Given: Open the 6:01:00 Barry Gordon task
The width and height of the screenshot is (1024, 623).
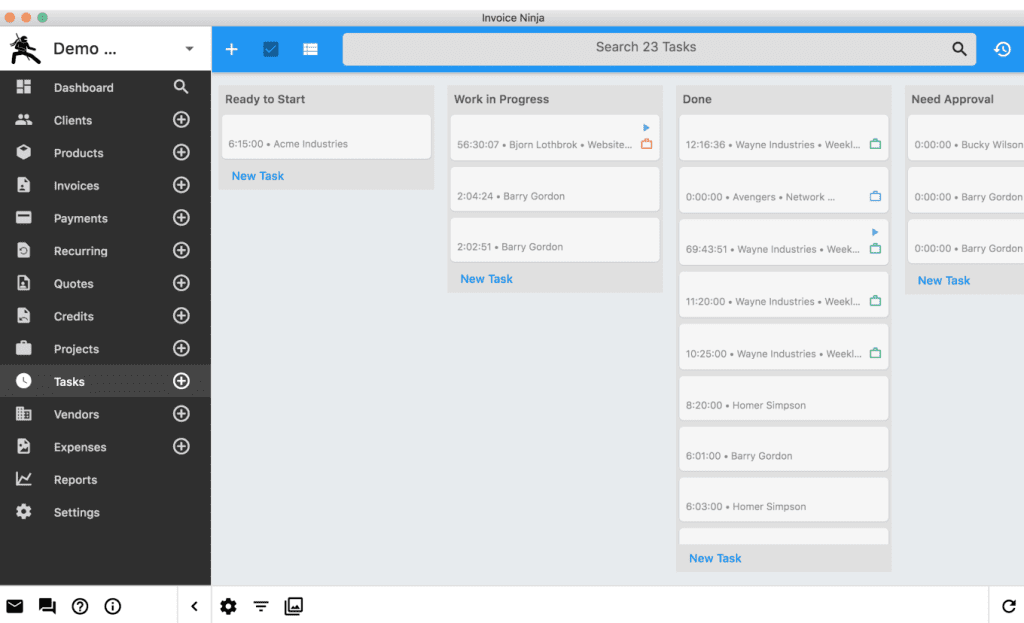Looking at the screenshot, I should [784, 449].
